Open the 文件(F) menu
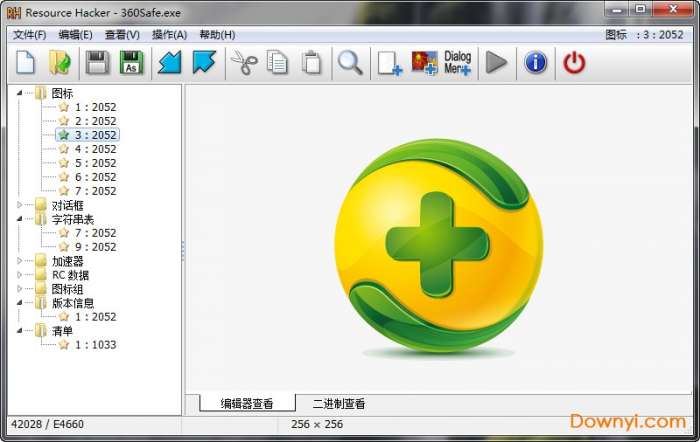 click(x=29, y=35)
